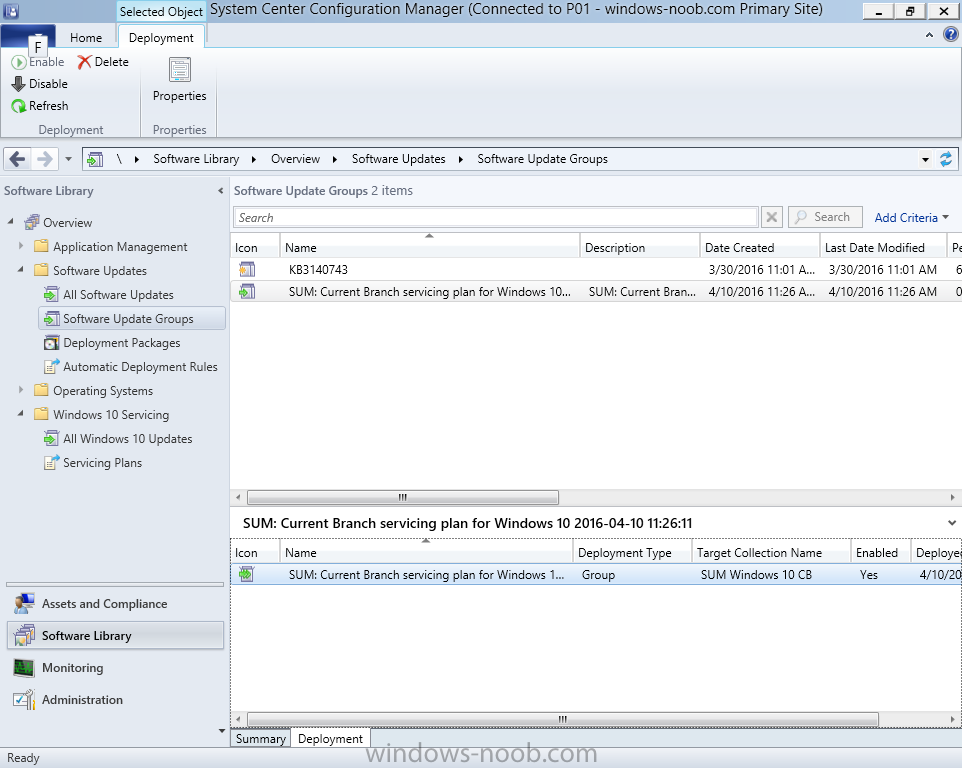Go forward with the forward arrow

tap(44, 159)
